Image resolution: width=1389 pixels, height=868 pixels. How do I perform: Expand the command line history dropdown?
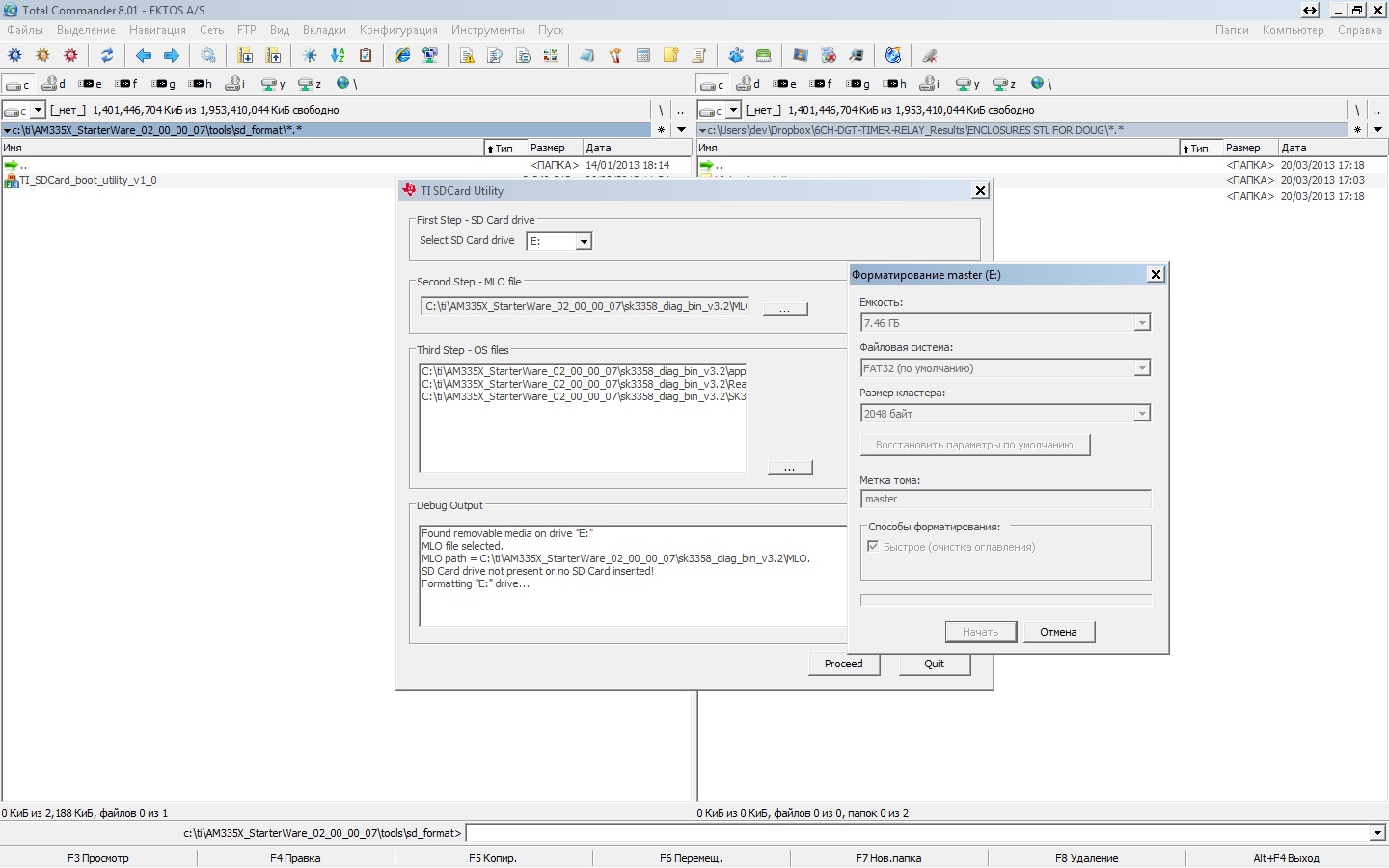[x=1378, y=833]
